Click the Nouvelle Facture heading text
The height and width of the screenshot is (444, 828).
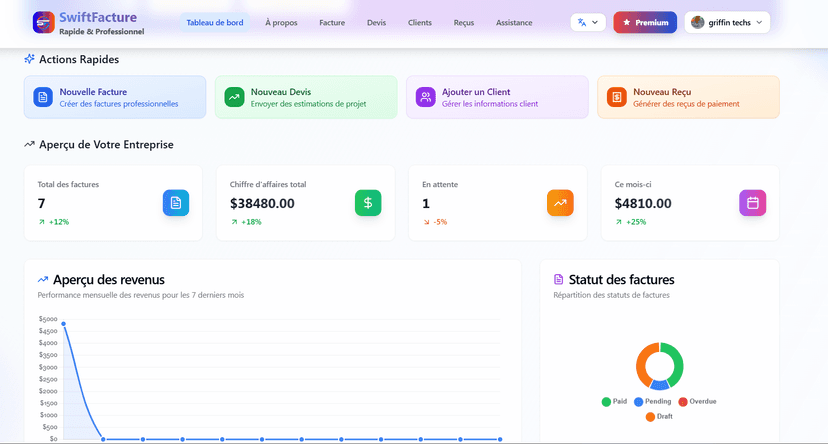[x=93, y=92]
